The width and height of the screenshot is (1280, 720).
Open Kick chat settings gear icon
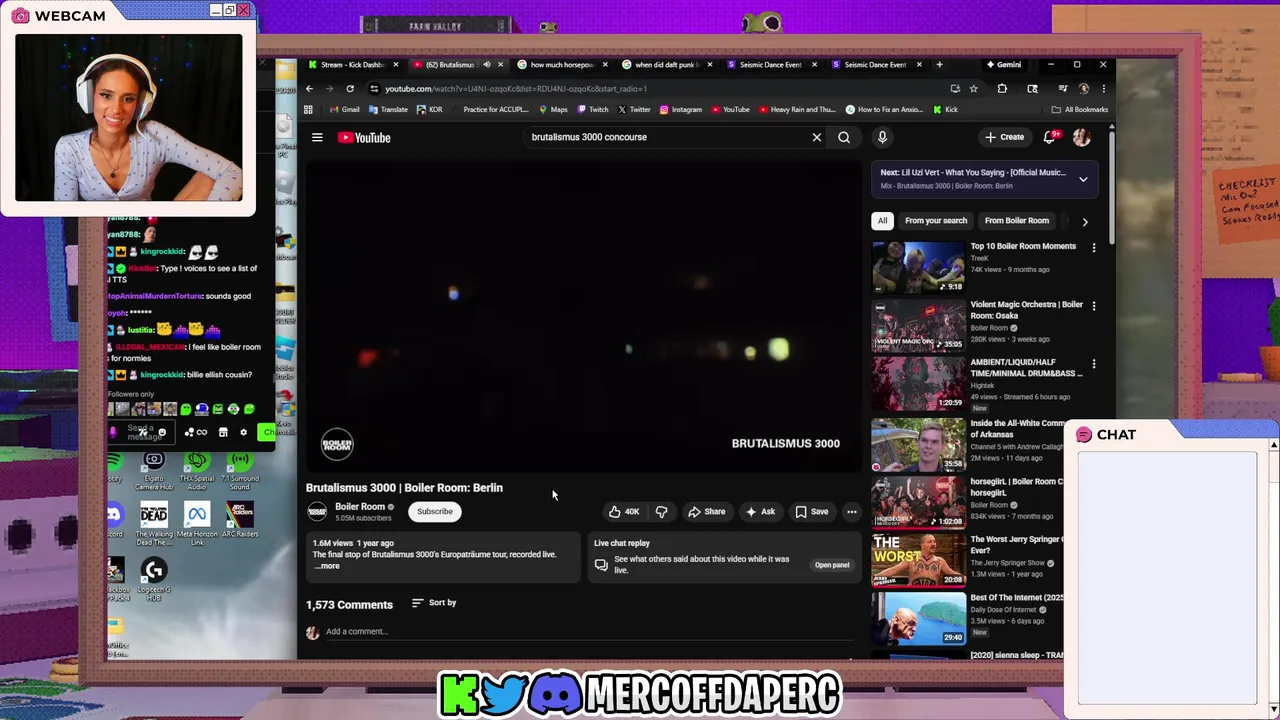coord(243,432)
